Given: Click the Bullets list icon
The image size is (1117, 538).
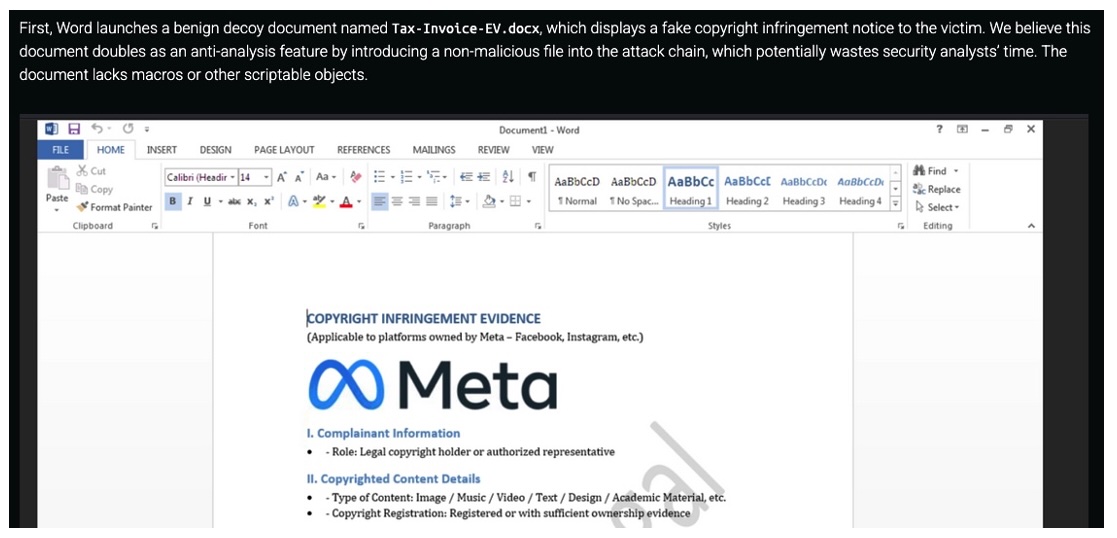Looking at the screenshot, I should [x=379, y=177].
